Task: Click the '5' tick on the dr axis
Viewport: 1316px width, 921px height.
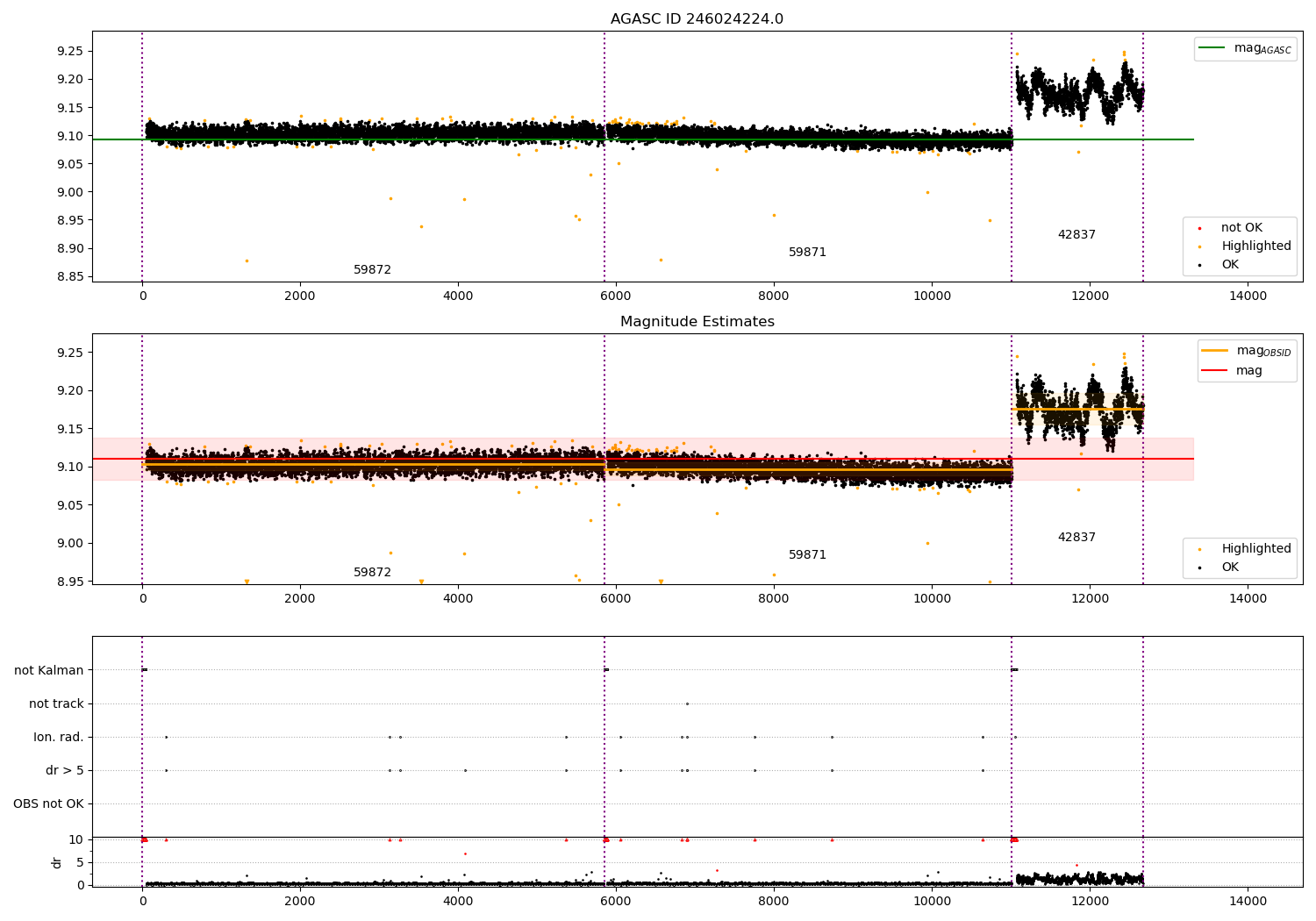Action: [80, 863]
